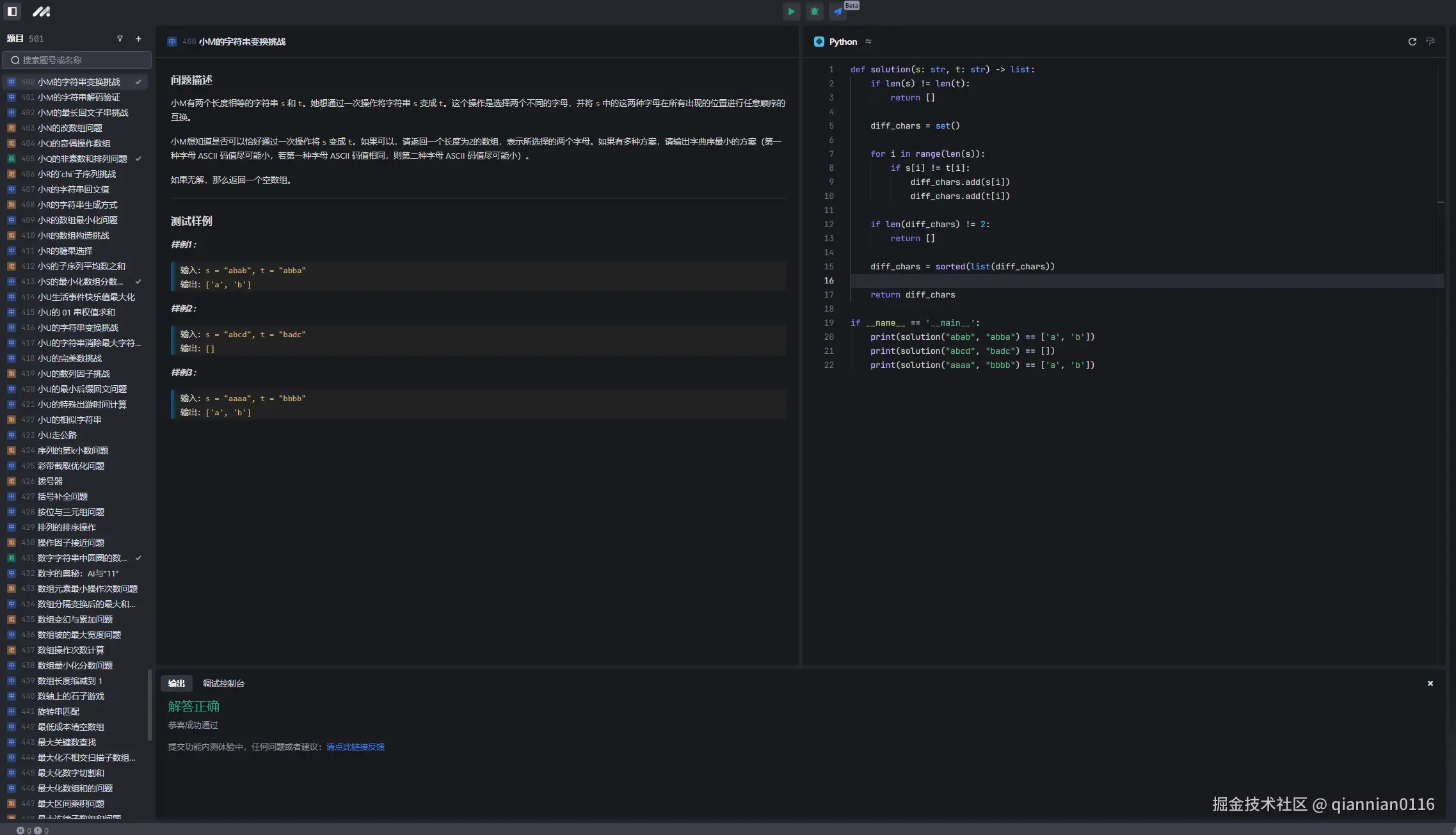Viewport: 1456px width, 835px height.
Task: Open problem 401 小M的字符串解码验证
Action: click(78, 97)
